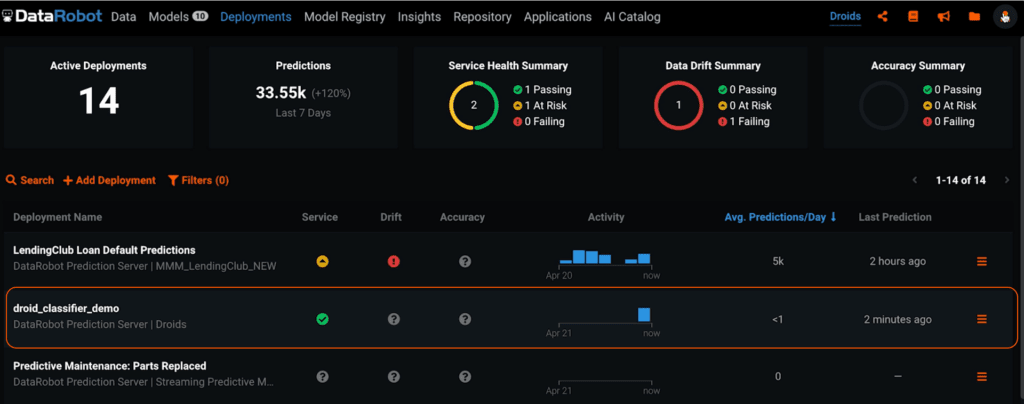Open the Applications tab
The width and height of the screenshot is (1024, 404).
pyautogui.click(x=558, y=17)
